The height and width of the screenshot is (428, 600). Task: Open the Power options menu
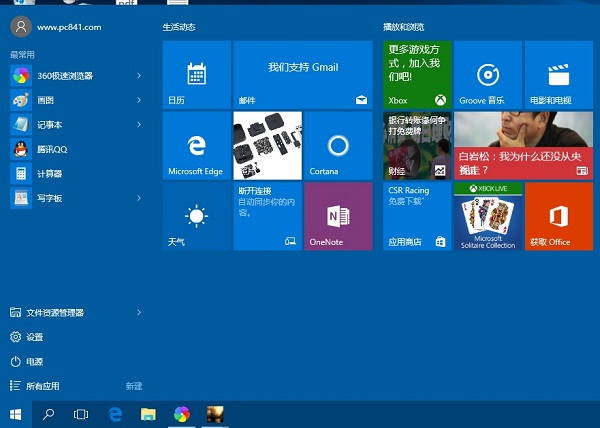tap(34, 361)
